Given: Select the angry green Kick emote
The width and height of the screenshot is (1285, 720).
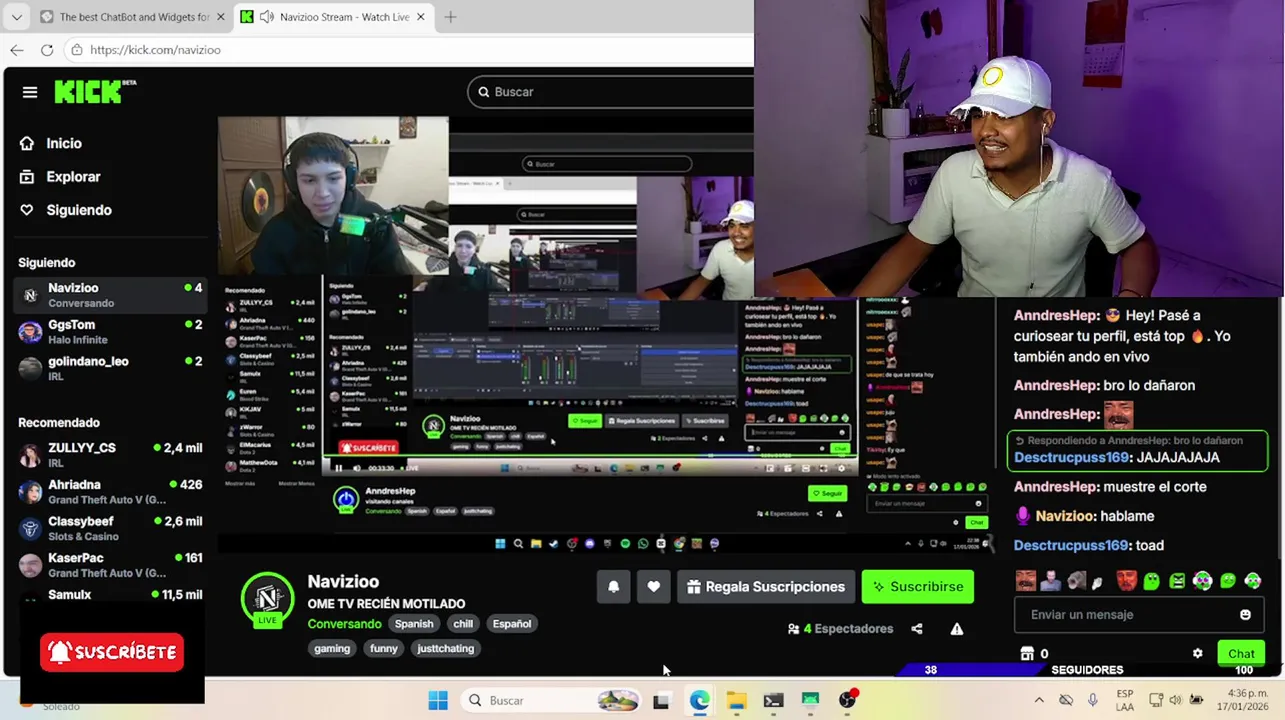Looking at the screenshot, I should (1177, 581).
